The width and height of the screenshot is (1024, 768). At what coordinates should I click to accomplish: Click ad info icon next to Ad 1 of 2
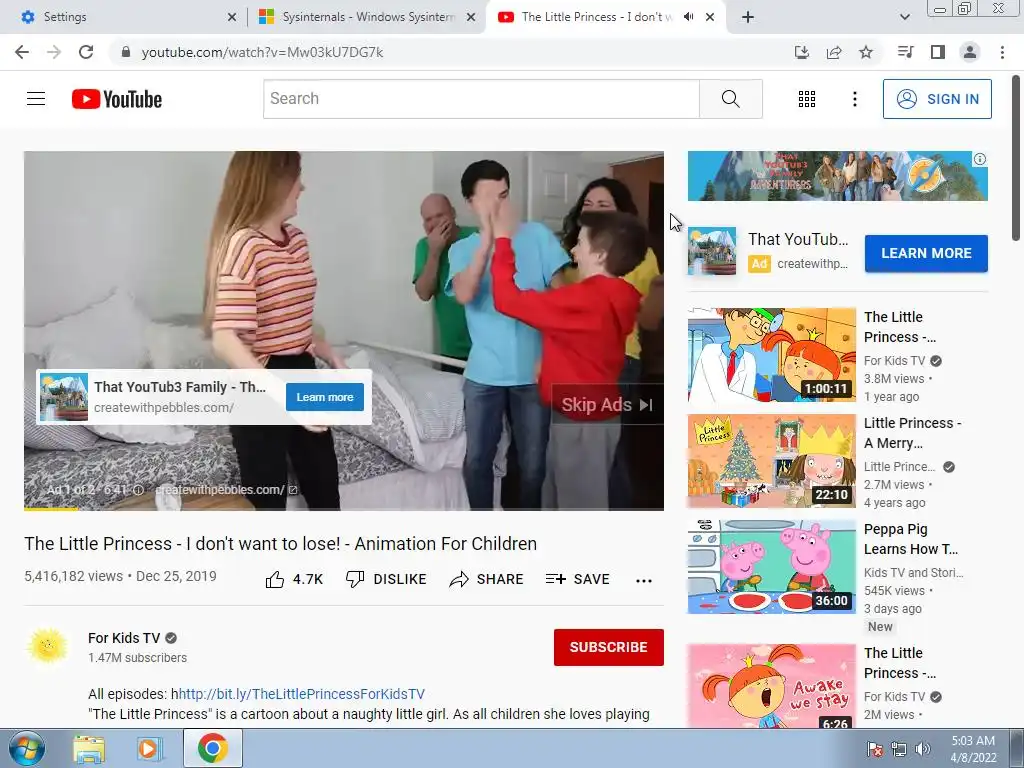pos(138,490)
